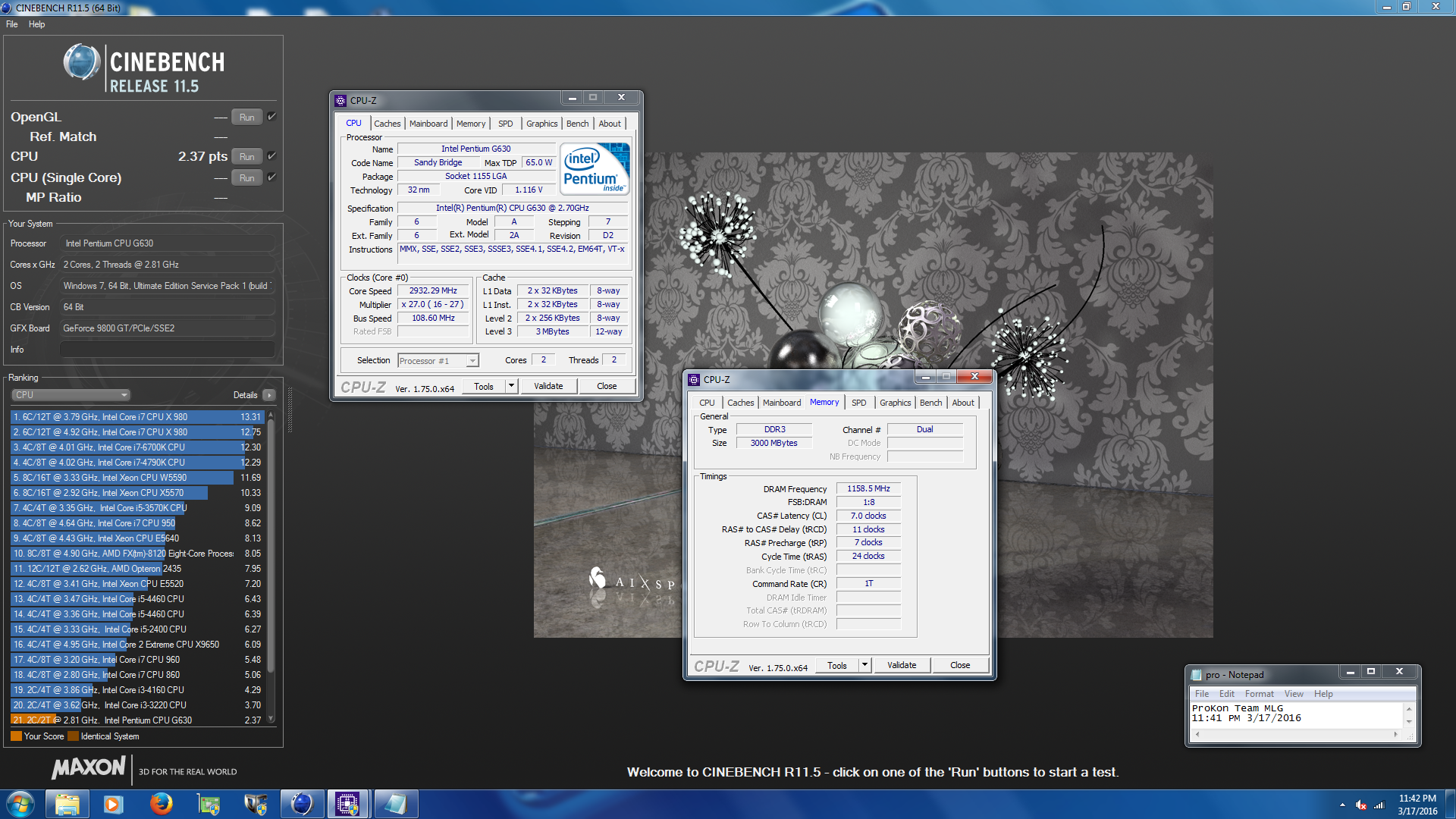The image size is (1456, 819).
Task: Click Validate in the CPU-Z memory window
Action: click(x=902, y=665)
